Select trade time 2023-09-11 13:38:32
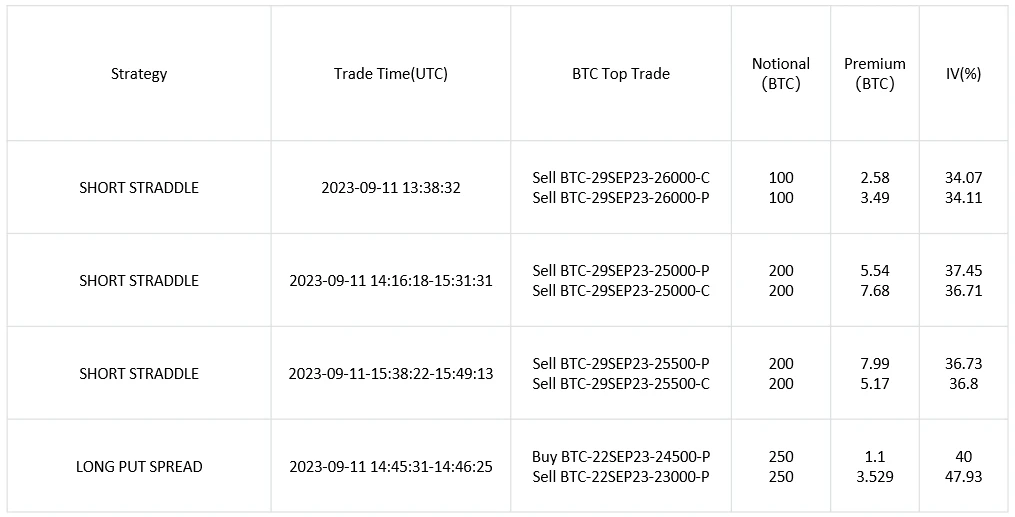This screenshot has width=1015, height=517. [390, 188]
